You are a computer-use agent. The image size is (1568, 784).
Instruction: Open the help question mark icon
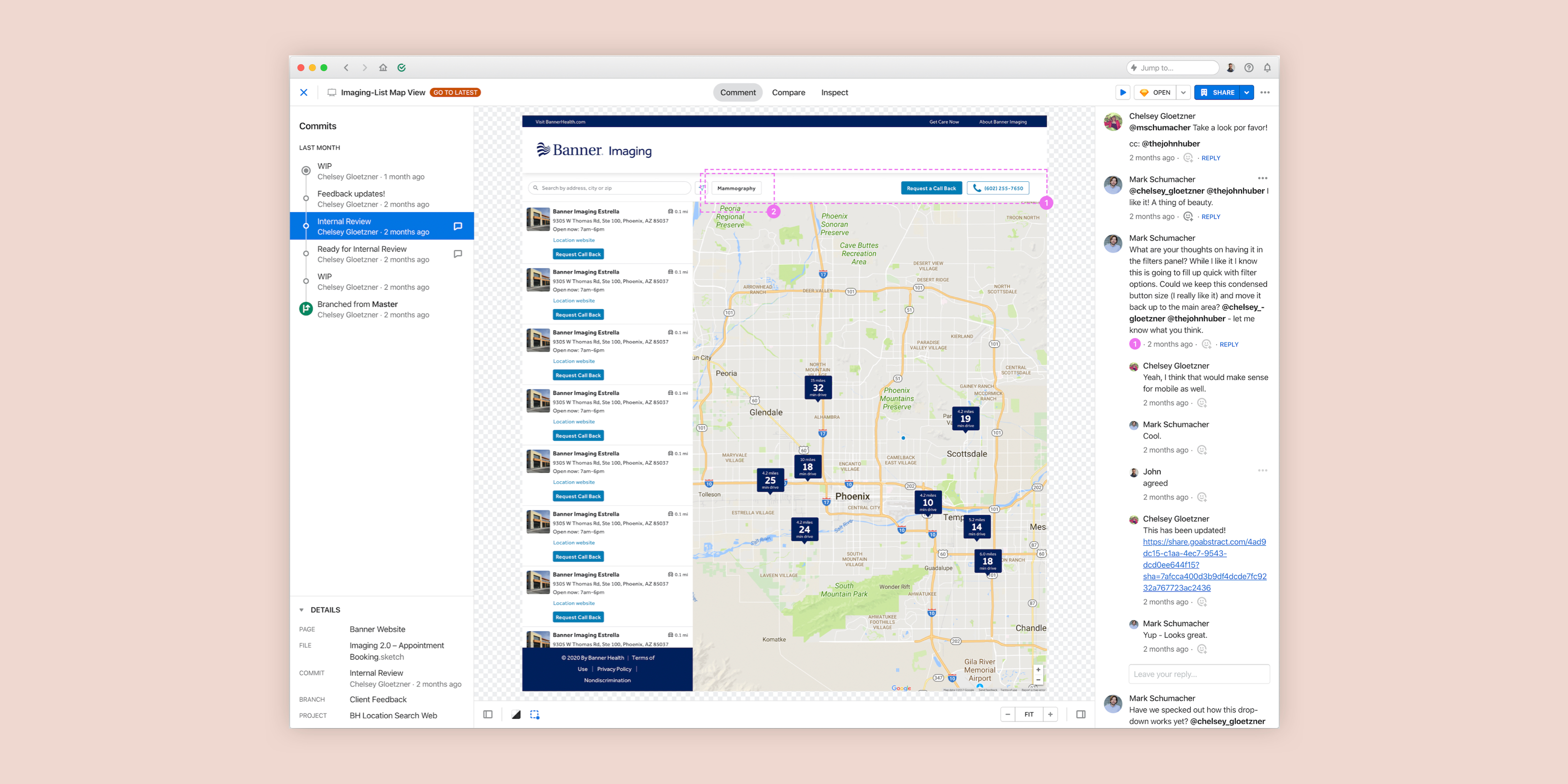point(1249,68)
